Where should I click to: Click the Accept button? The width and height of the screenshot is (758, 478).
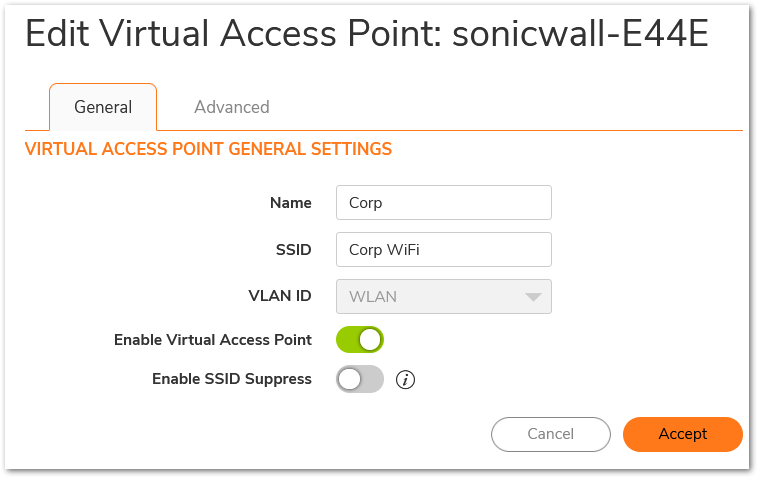[x=683, y=434]
